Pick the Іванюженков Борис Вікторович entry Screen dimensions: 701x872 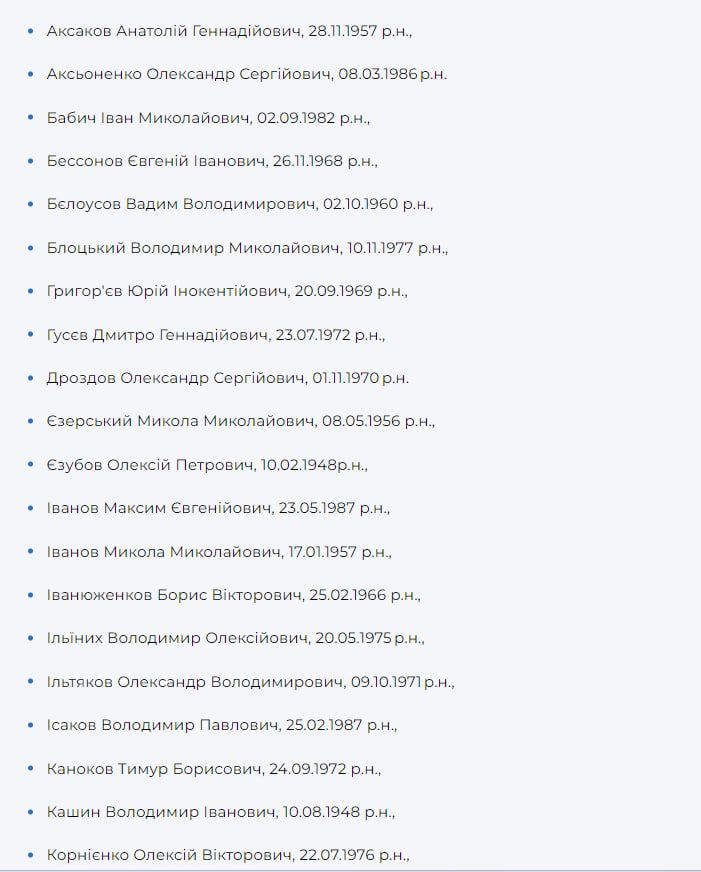tap(233, 595)
